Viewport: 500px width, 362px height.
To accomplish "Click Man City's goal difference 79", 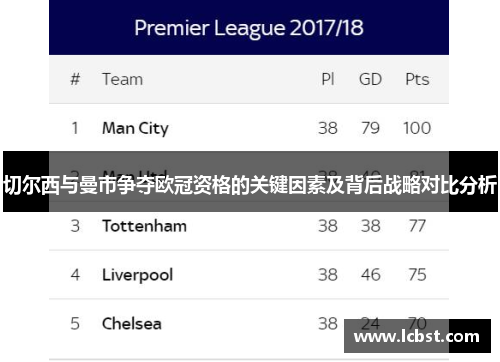I will [x=370, y=128].
